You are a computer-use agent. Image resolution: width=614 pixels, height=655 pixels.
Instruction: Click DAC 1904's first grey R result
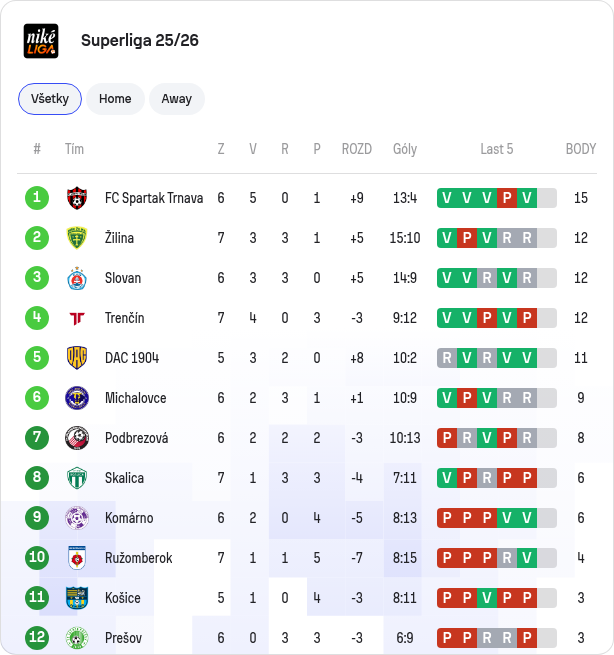pyautogui.click(x=447, y=358)
